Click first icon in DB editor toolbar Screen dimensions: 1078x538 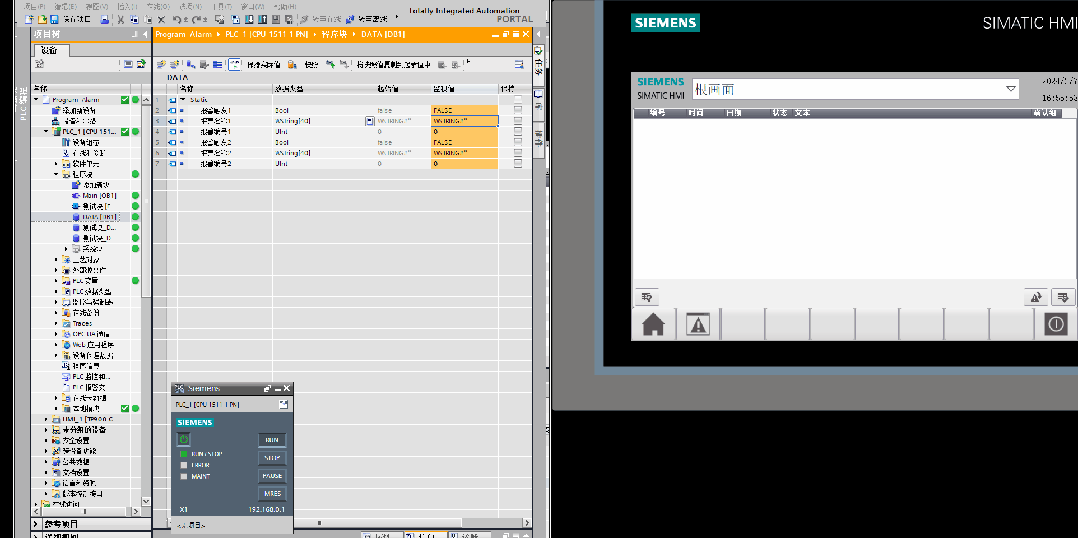162,65
